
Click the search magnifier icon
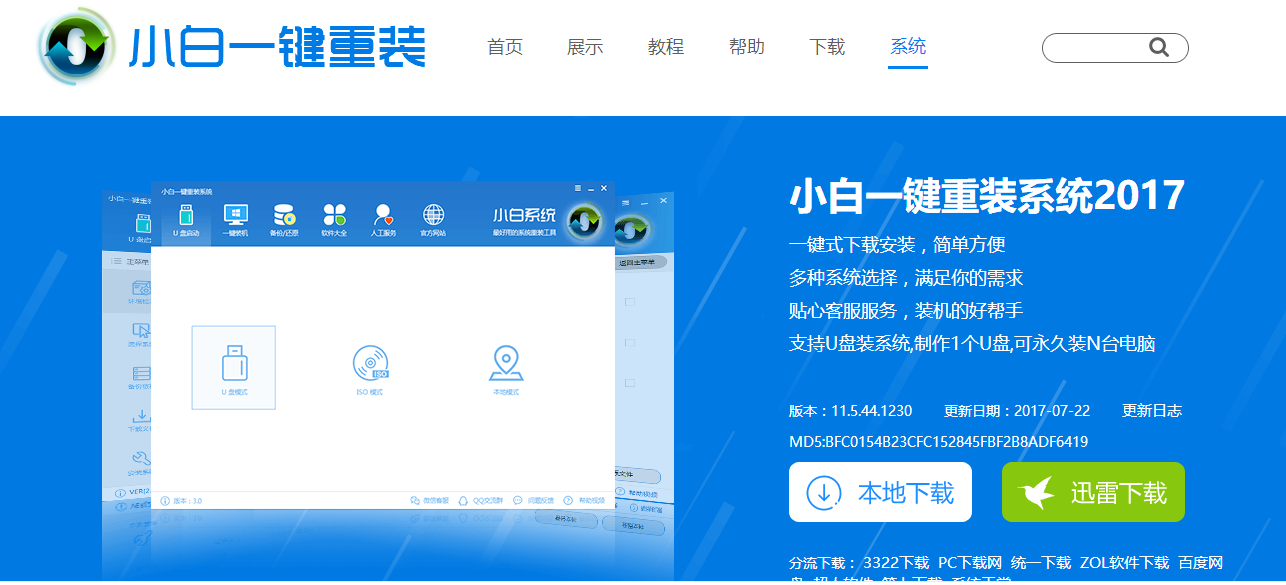click(x=1158, y=47)
